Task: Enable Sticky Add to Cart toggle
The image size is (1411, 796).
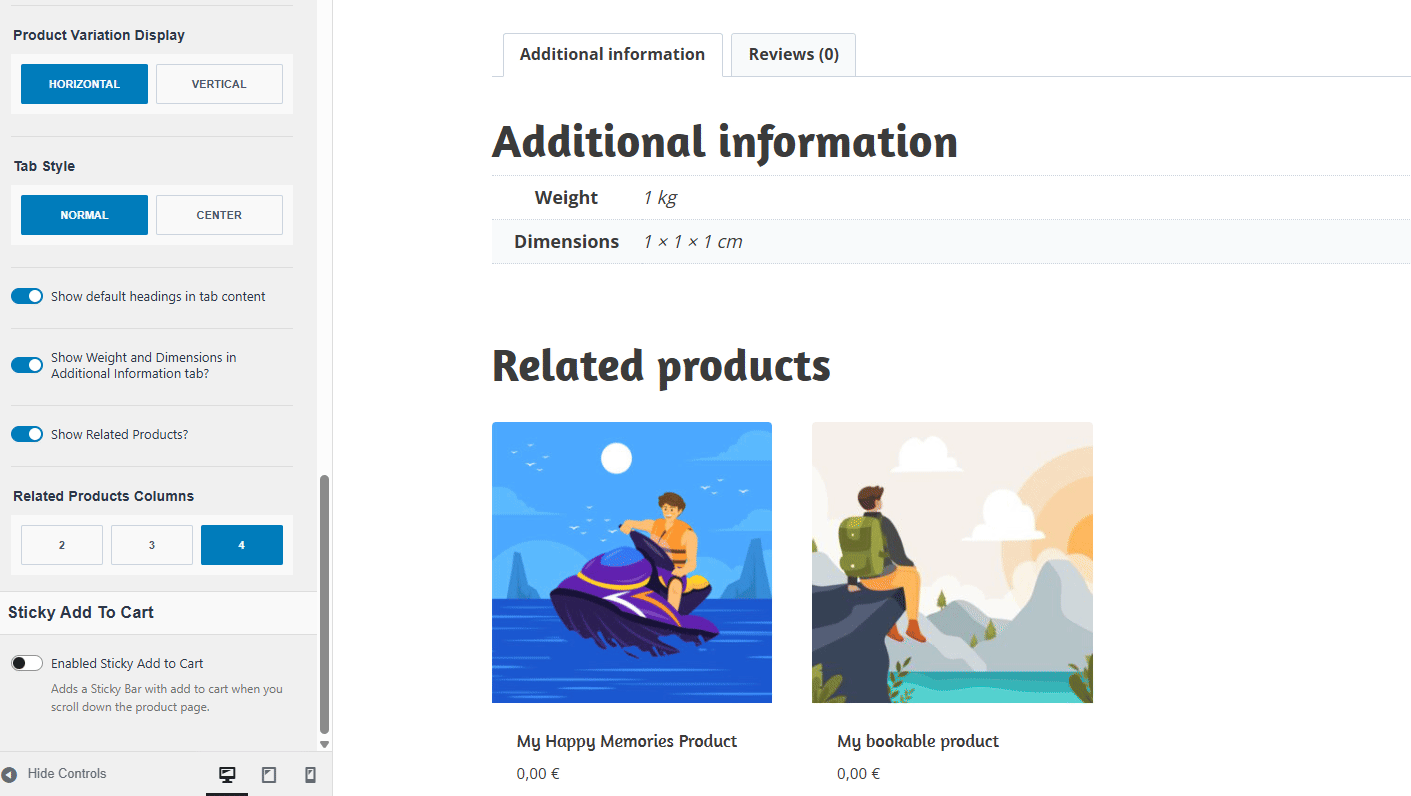Action: coord(27,663)
